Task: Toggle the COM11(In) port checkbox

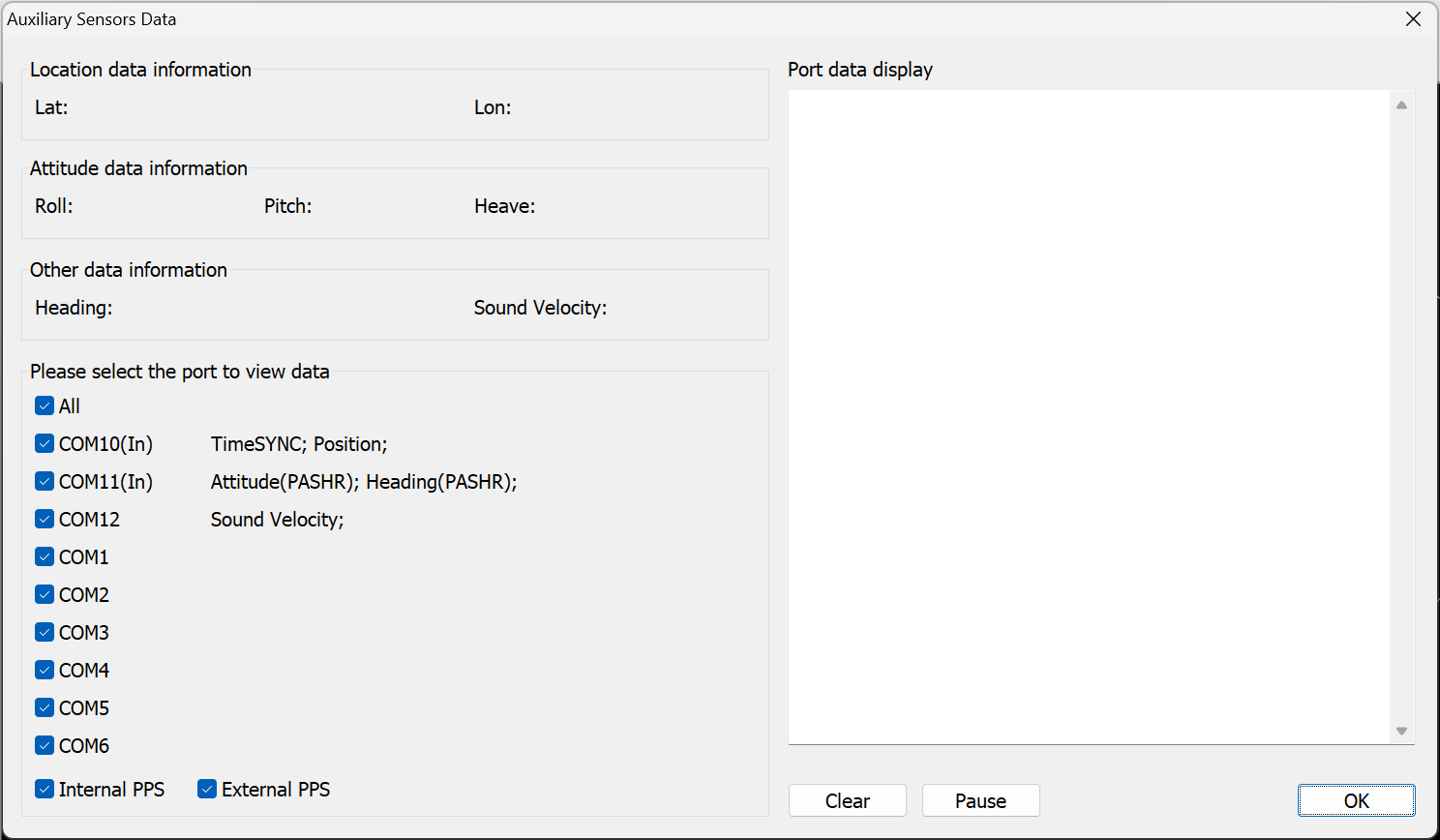Action: [45, 482]
